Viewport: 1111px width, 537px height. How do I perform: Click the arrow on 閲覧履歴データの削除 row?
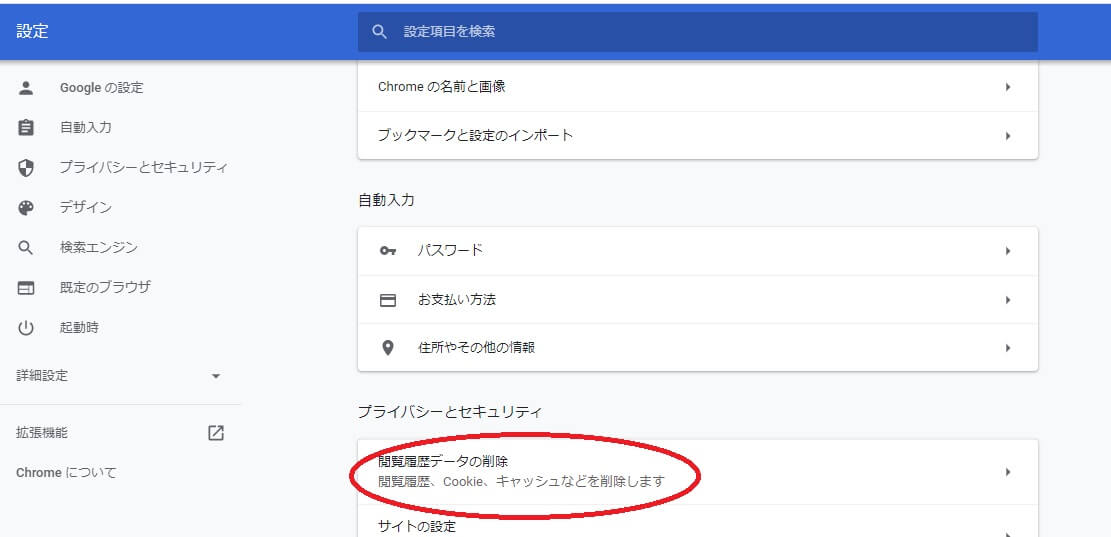click(1008, 472)
